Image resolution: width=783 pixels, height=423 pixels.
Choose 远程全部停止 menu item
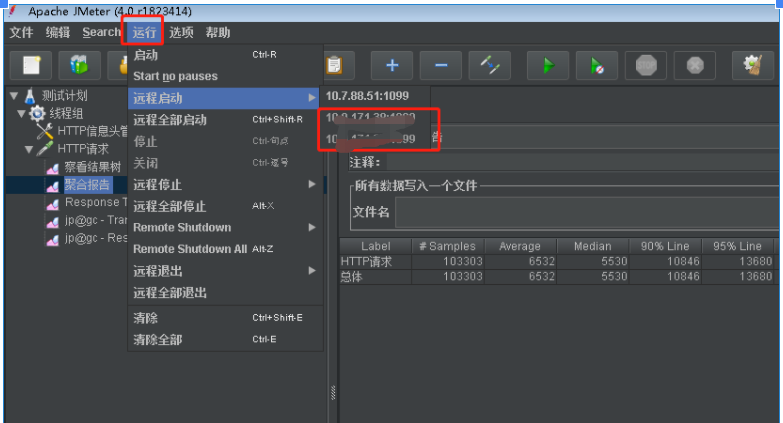pyautogui.click(x=226, y=206)
